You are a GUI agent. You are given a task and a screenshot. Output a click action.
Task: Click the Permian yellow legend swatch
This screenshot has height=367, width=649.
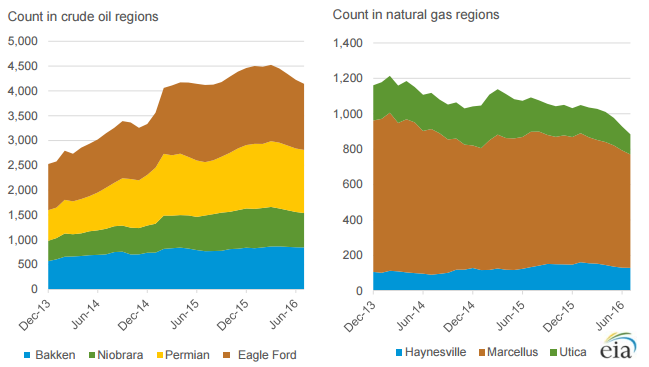point(160,355)
